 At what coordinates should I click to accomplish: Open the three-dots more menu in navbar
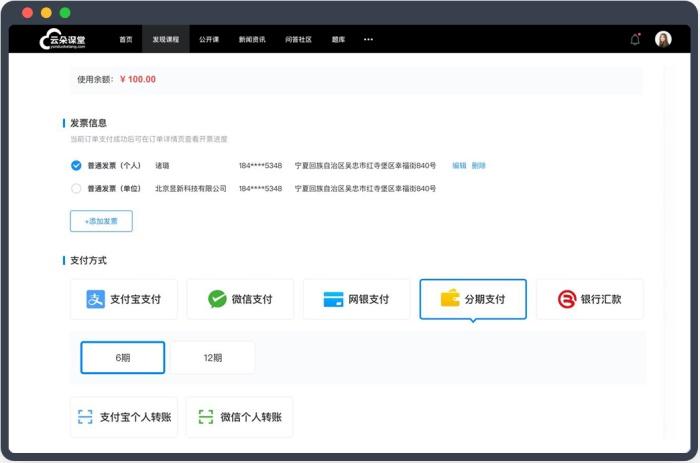point(368,39)
